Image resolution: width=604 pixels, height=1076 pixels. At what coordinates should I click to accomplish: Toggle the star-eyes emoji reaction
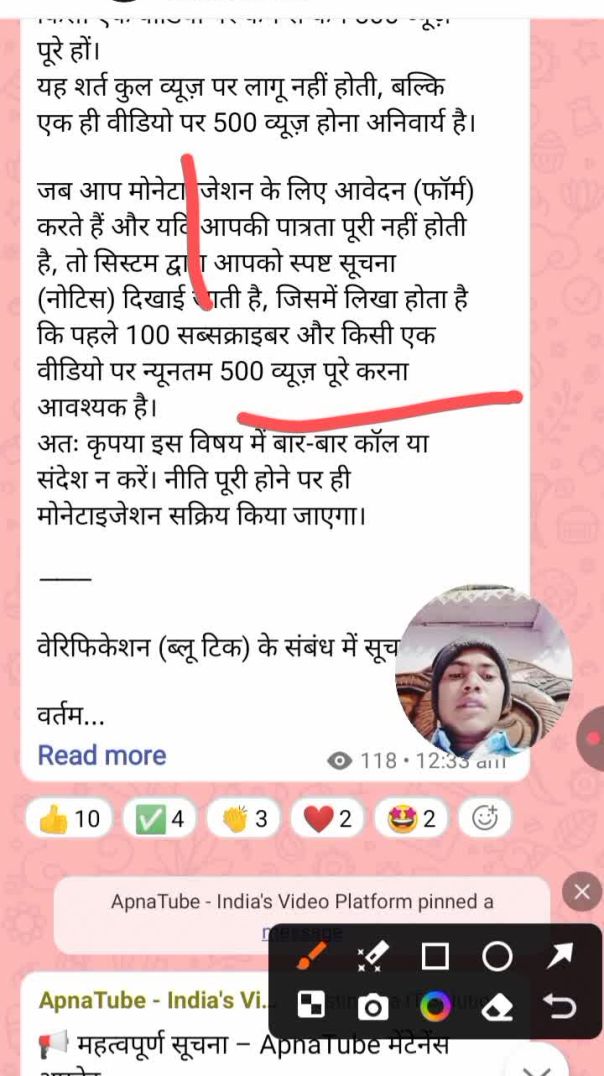[x=410, y=819]
